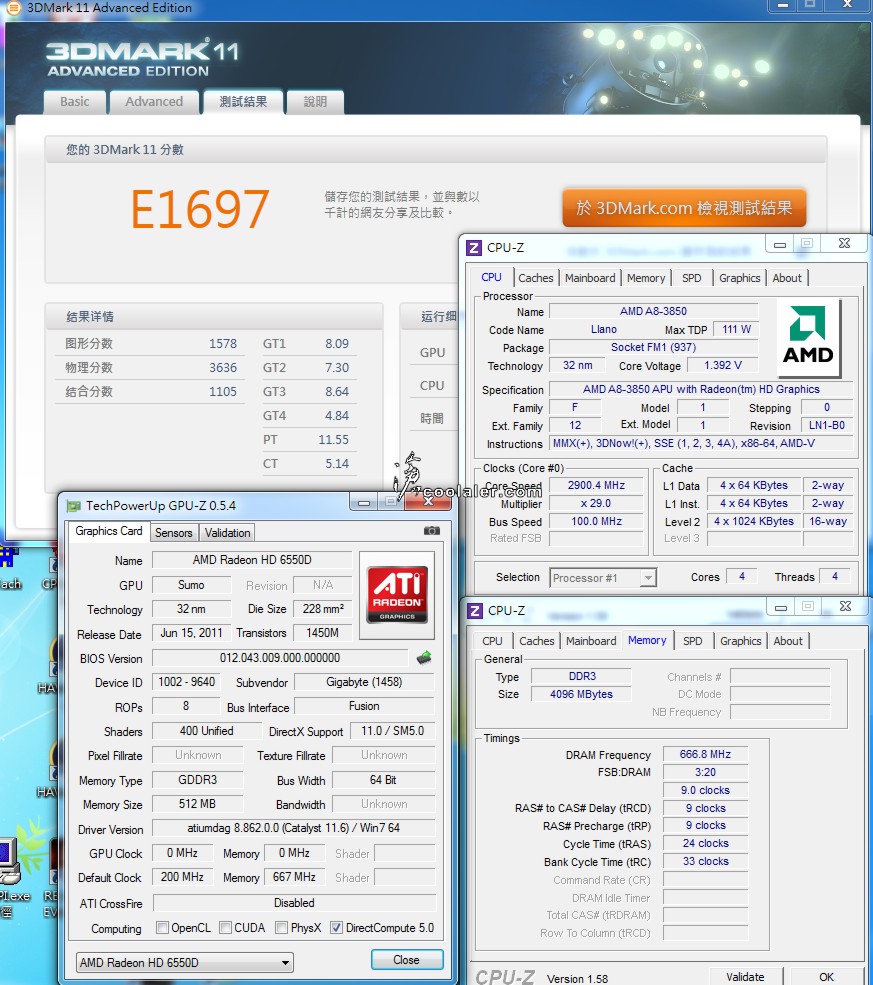This screenshot has width=873, height=985.
Task: Click the Release Date value Jun 15, 2011
Action: (x=191, y=633)
